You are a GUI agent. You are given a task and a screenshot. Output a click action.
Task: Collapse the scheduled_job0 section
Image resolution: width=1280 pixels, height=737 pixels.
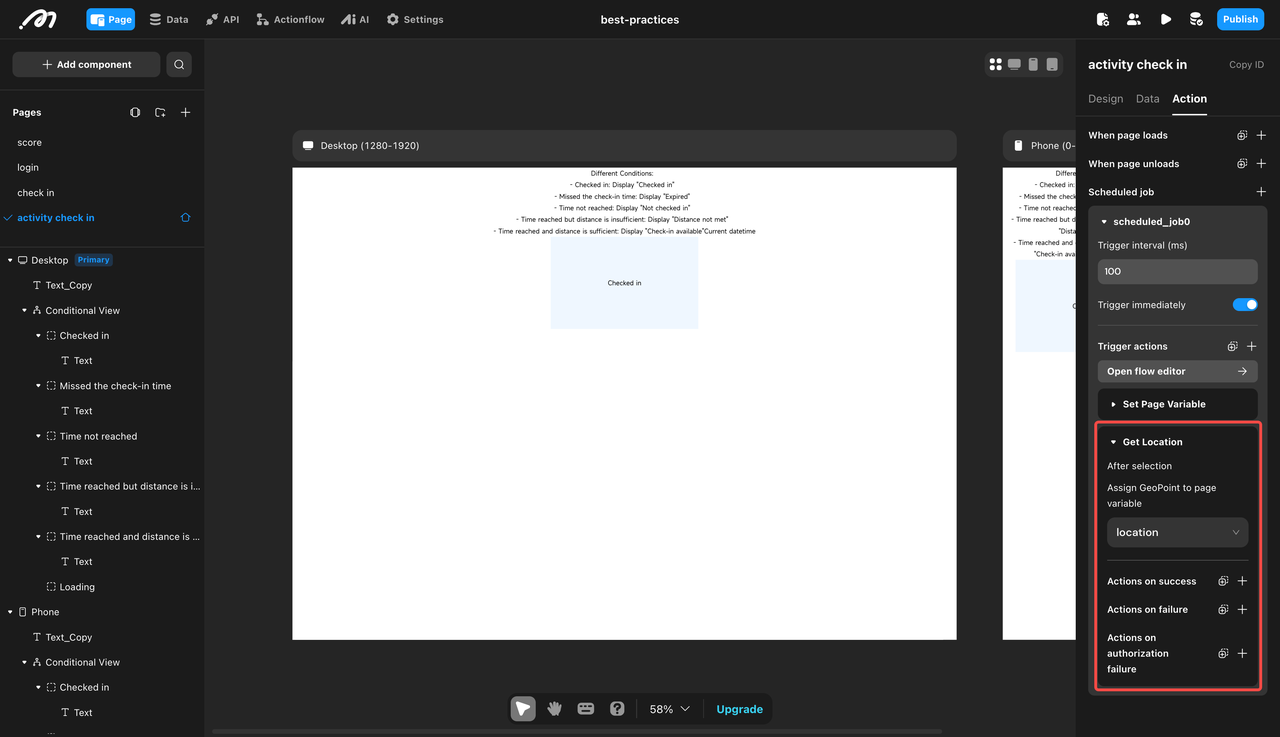click(x=1103, y=222)
